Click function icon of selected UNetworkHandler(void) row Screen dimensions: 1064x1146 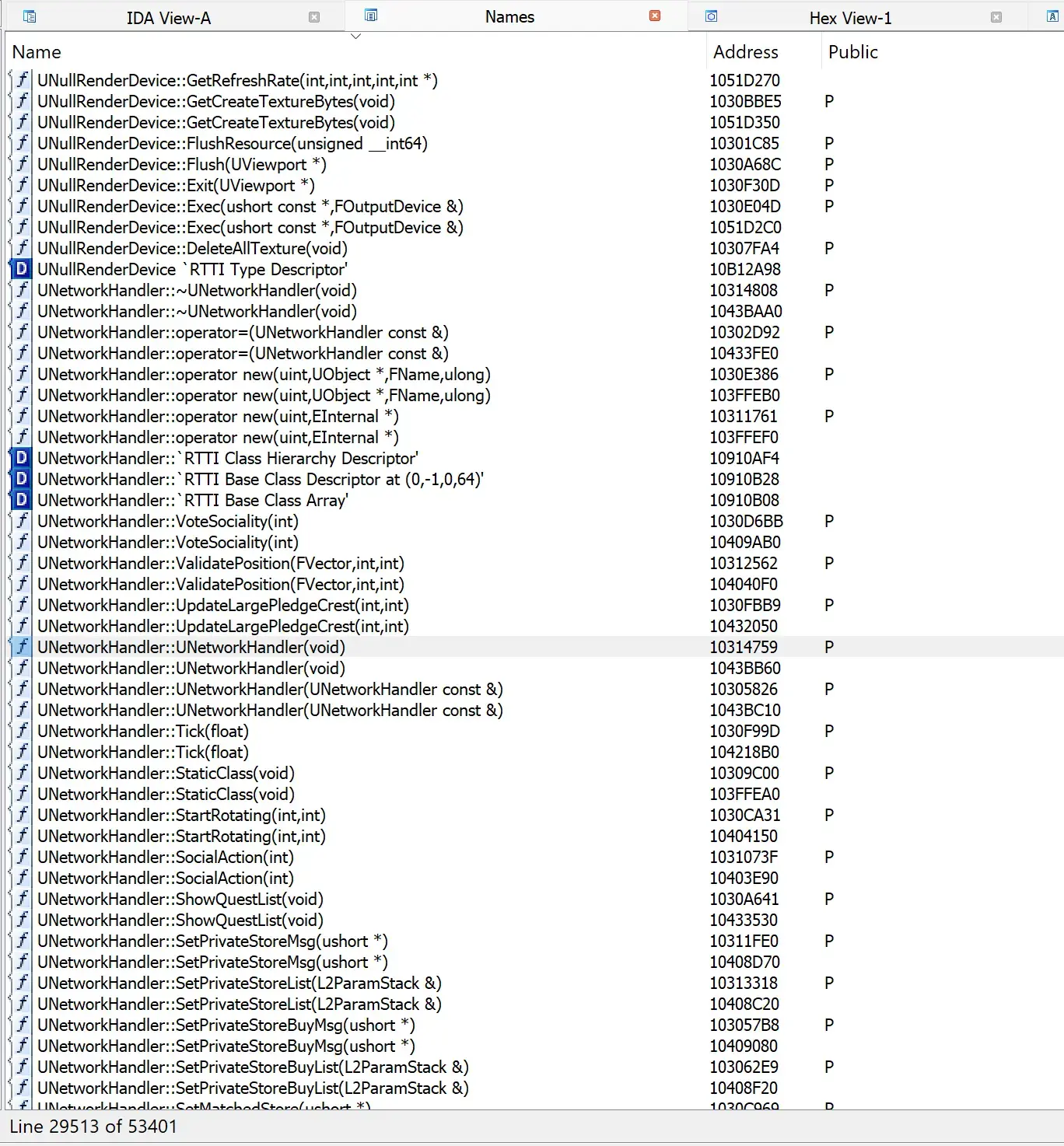point(22,647)
